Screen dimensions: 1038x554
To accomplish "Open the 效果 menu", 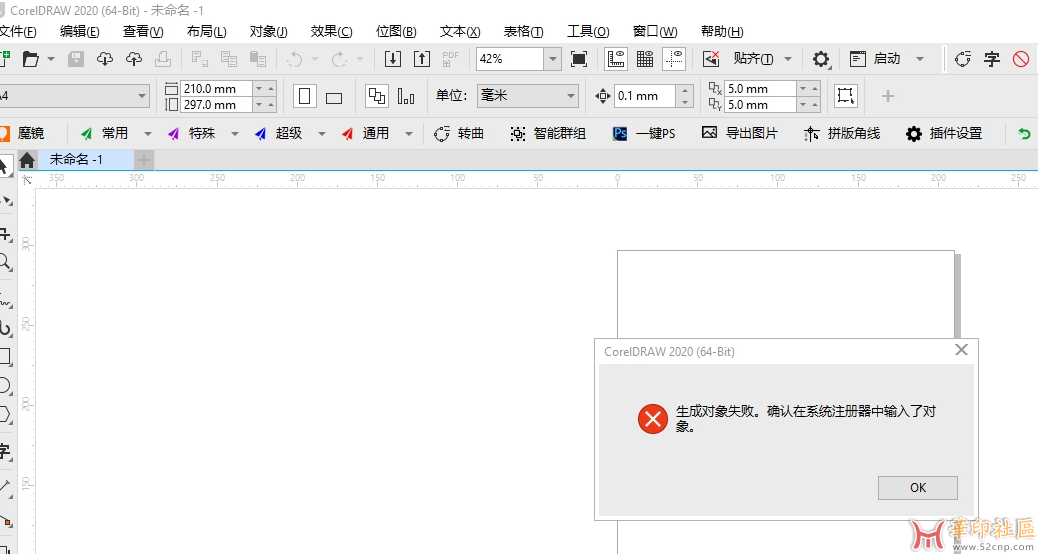I will (331, 31).
